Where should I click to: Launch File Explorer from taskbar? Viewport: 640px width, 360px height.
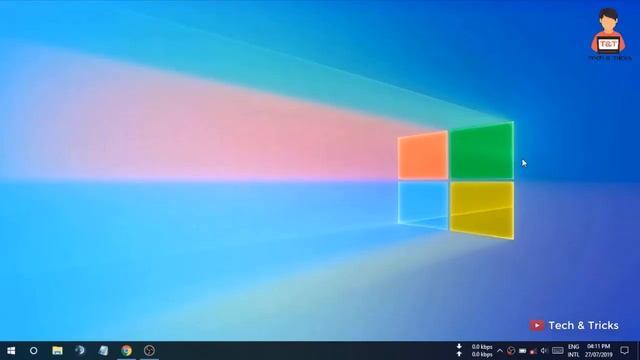coord(57,351)
